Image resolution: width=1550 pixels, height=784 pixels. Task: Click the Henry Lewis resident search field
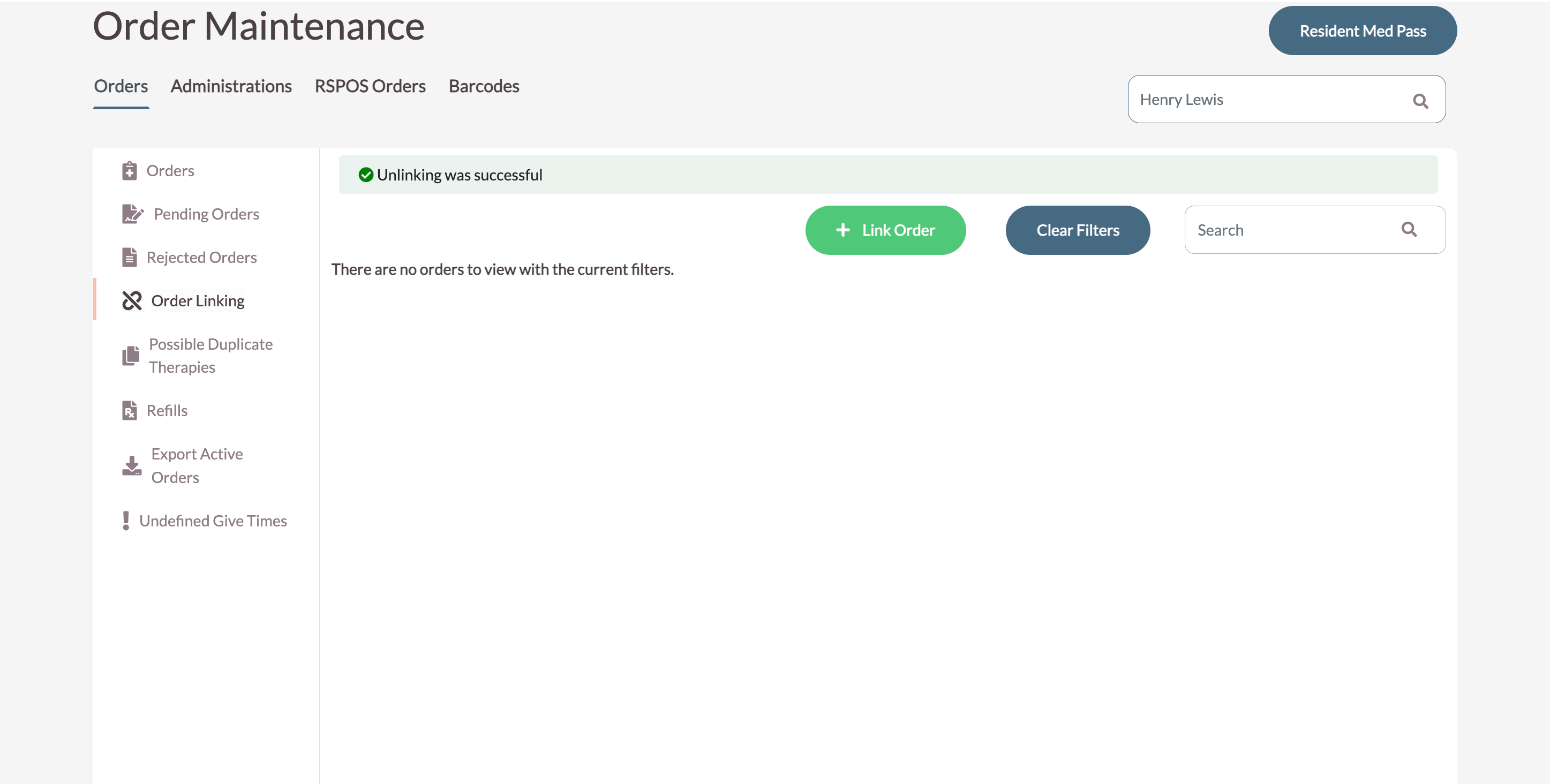pyautogui.click(x=1263, y=99)
